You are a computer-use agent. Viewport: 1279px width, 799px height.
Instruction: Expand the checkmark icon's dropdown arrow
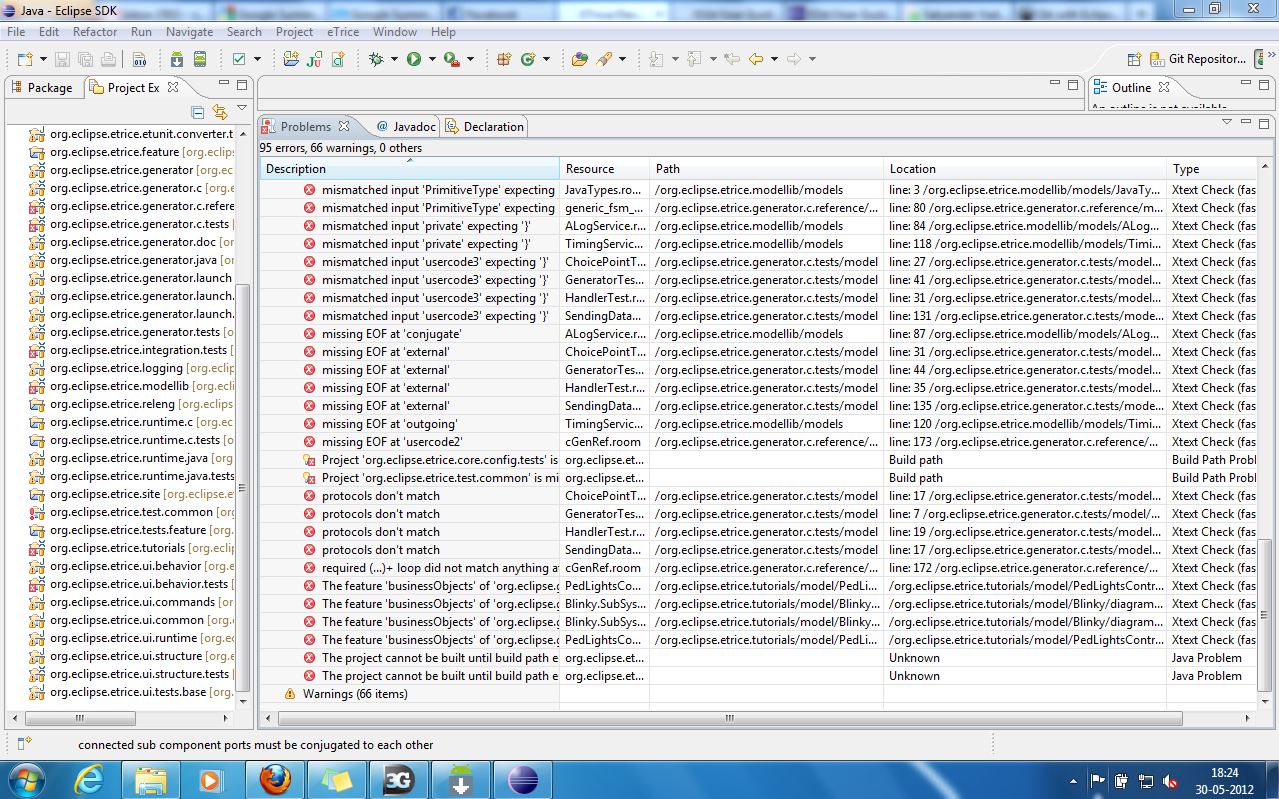[x=256, y=59]
